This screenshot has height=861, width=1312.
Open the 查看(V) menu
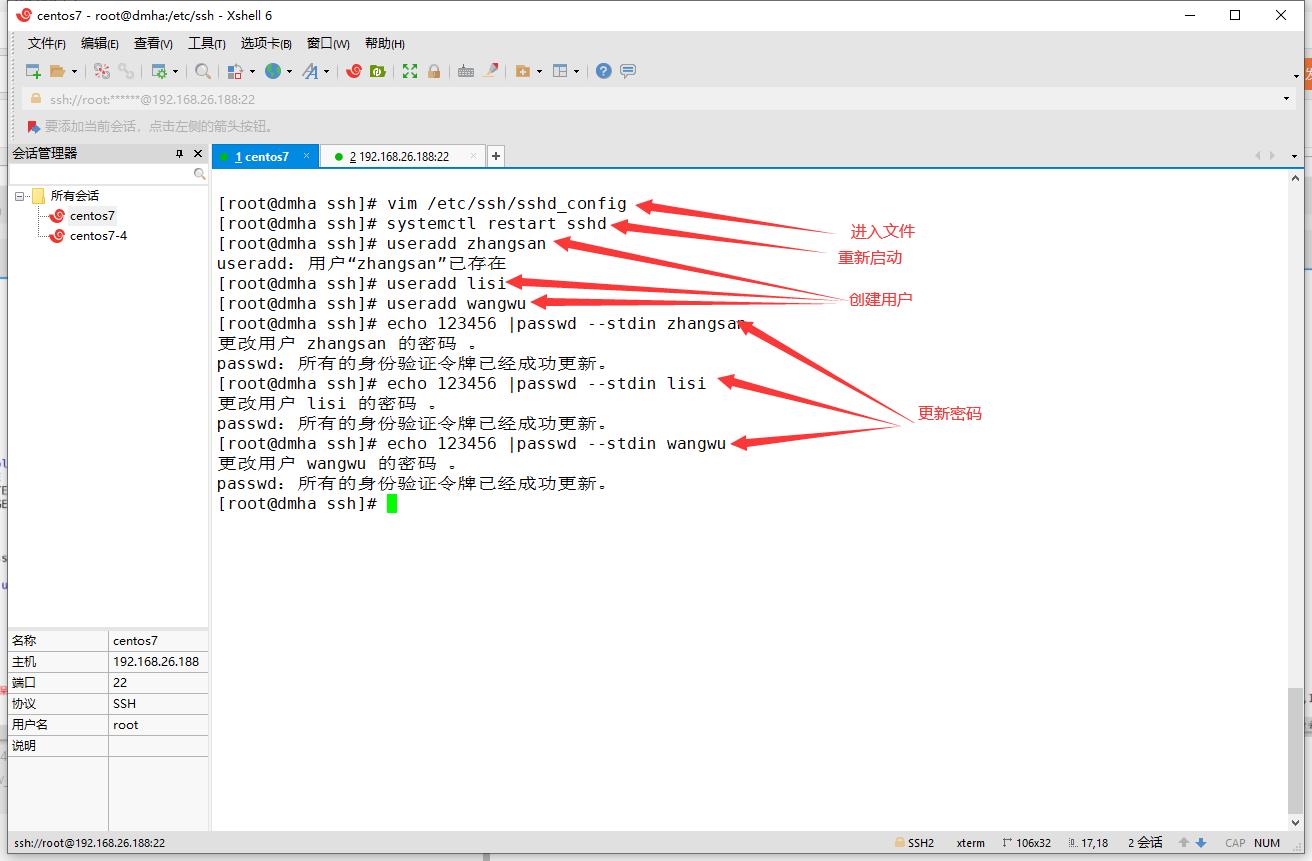pyautogui.click(x=153, y=43)
